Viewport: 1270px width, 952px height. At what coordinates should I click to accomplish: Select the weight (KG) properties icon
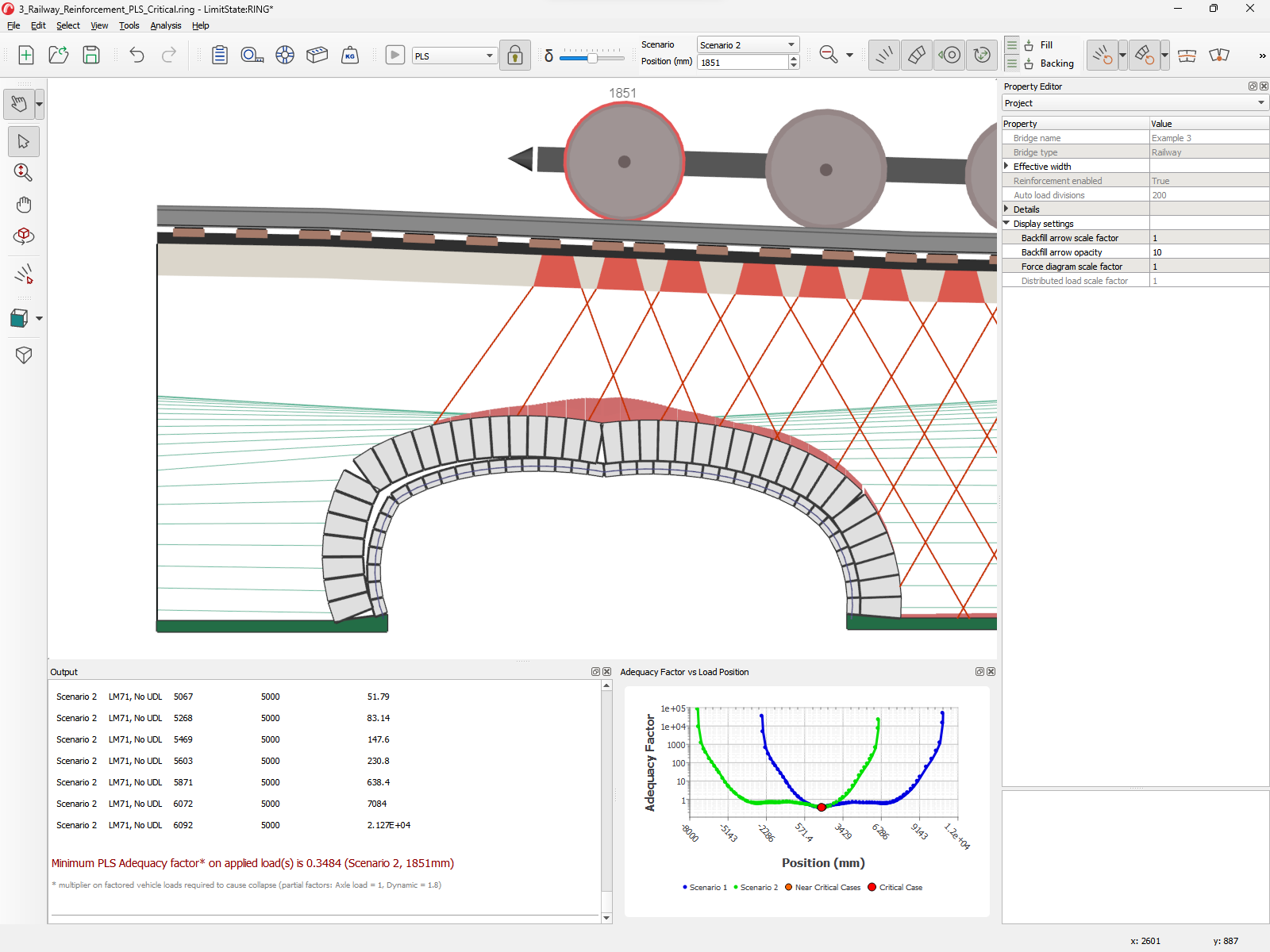(349, 55)
